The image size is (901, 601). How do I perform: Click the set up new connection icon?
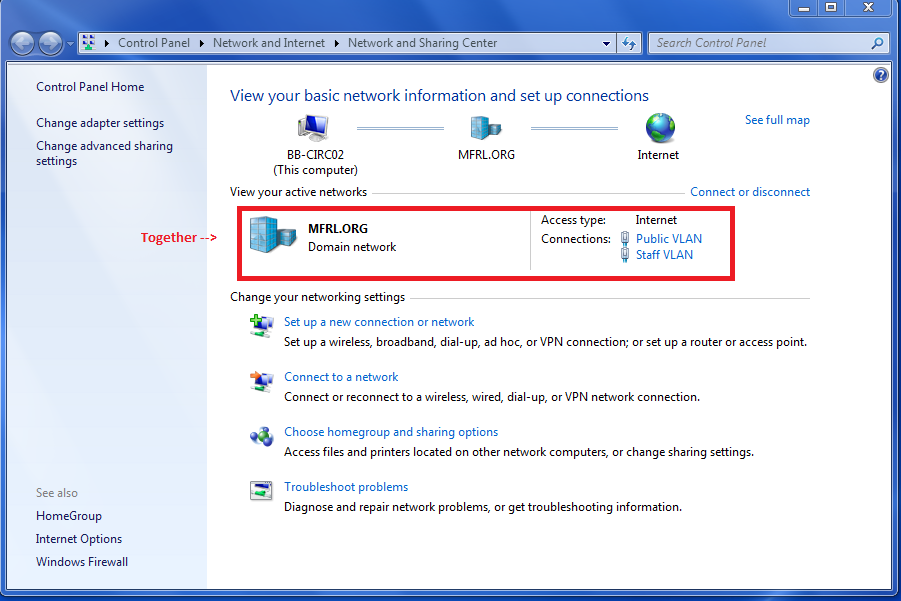261,326
